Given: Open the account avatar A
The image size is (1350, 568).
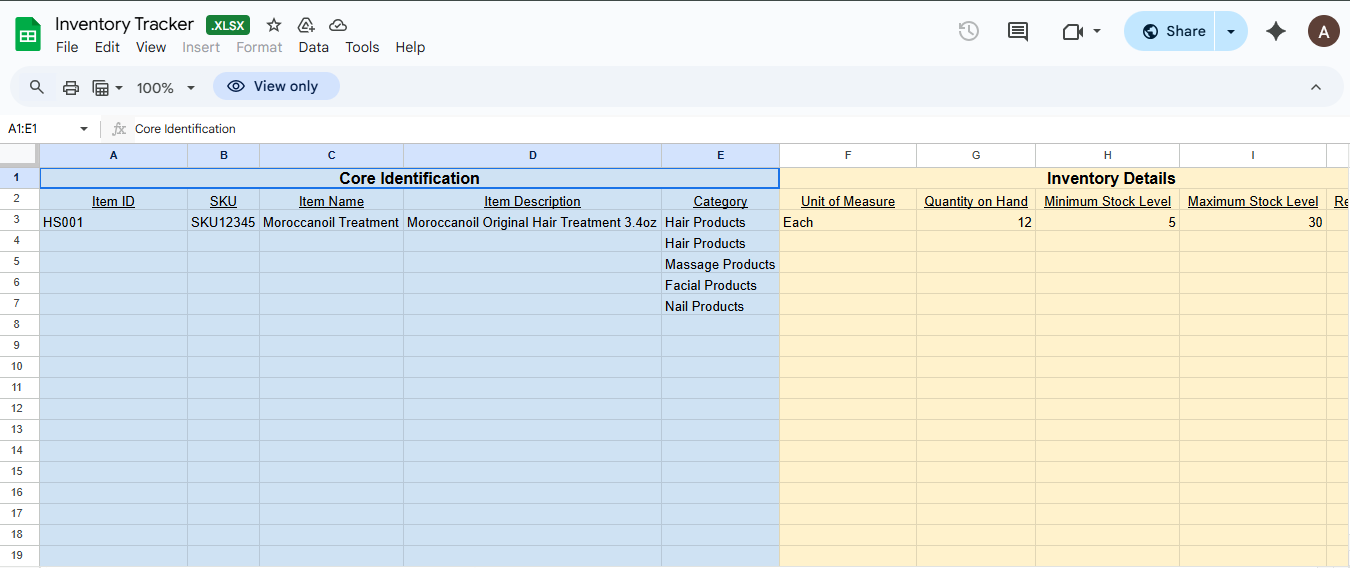Looking at the screenshot, I should [x=1323, y=31].
